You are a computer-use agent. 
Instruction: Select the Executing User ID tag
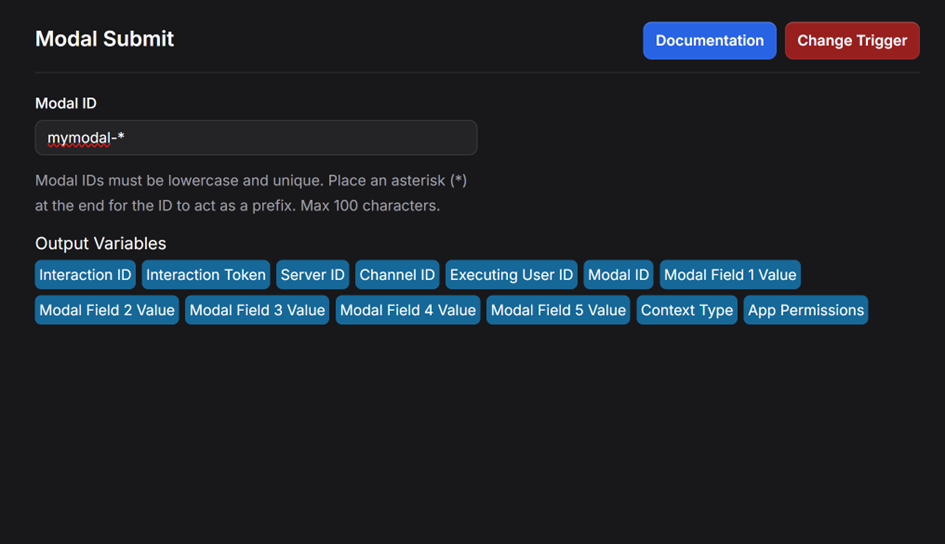pyautogui.click(x=511, y=275)
